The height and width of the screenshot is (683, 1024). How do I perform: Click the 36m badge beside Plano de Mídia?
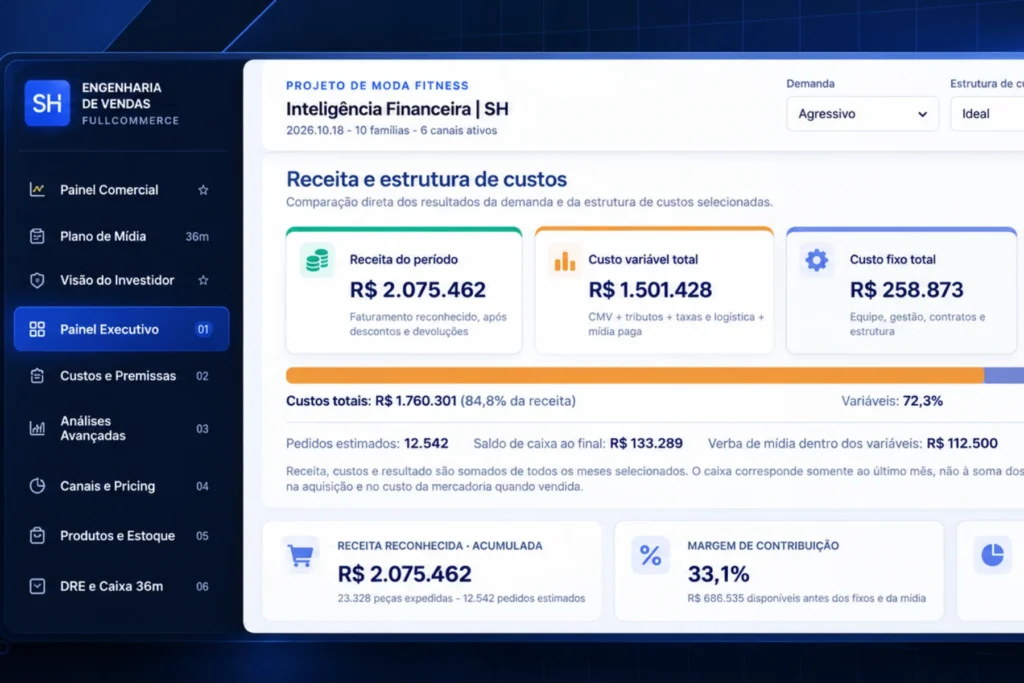coord(197,236)
